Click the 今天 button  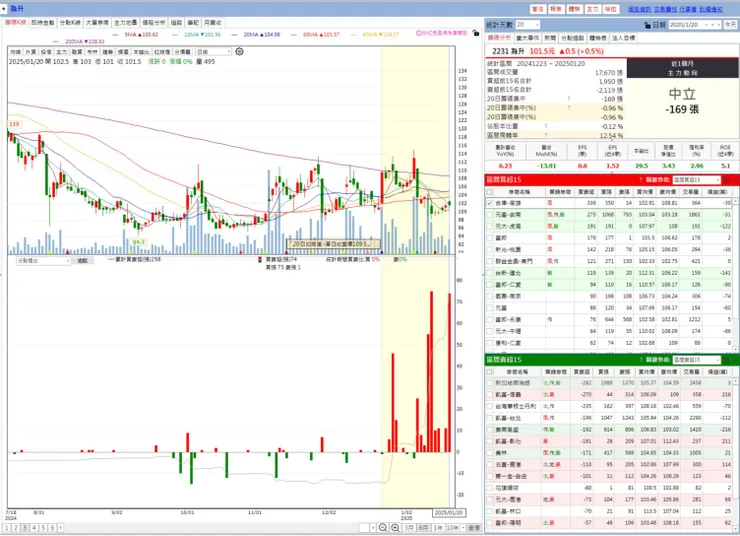point(731,25)
